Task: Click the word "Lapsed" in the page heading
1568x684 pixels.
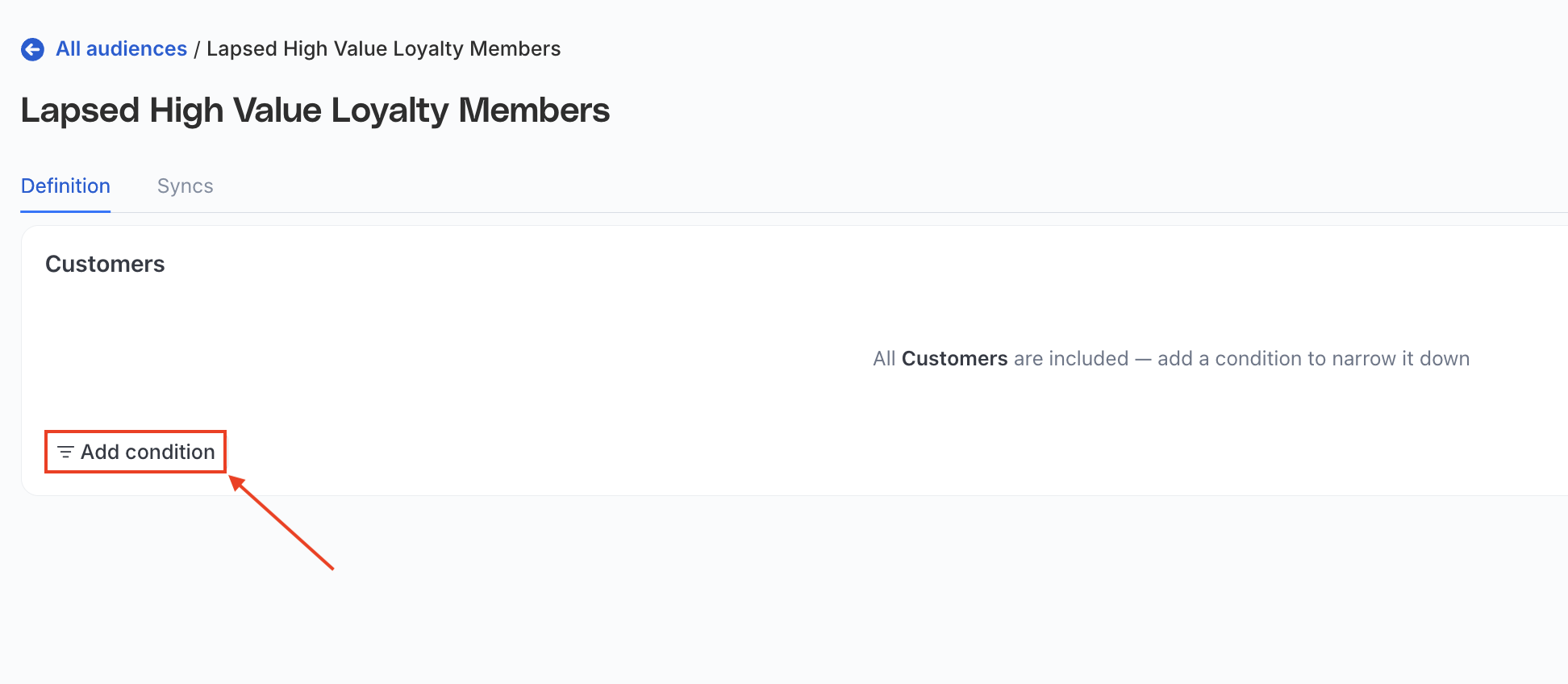Action: tap(80, 111)
